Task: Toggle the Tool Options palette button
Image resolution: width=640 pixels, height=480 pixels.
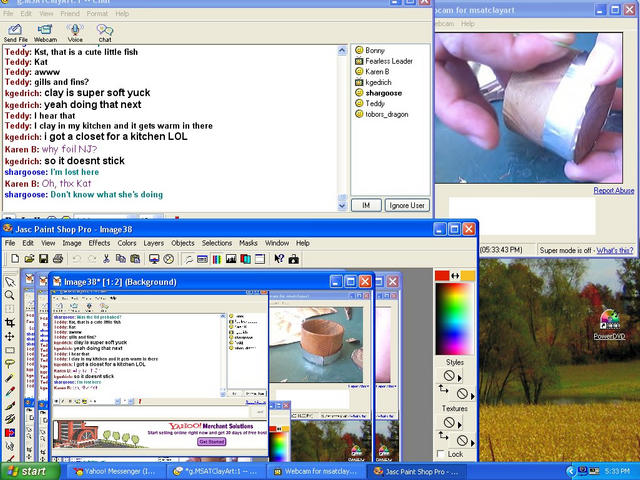Action: (202, 259)
